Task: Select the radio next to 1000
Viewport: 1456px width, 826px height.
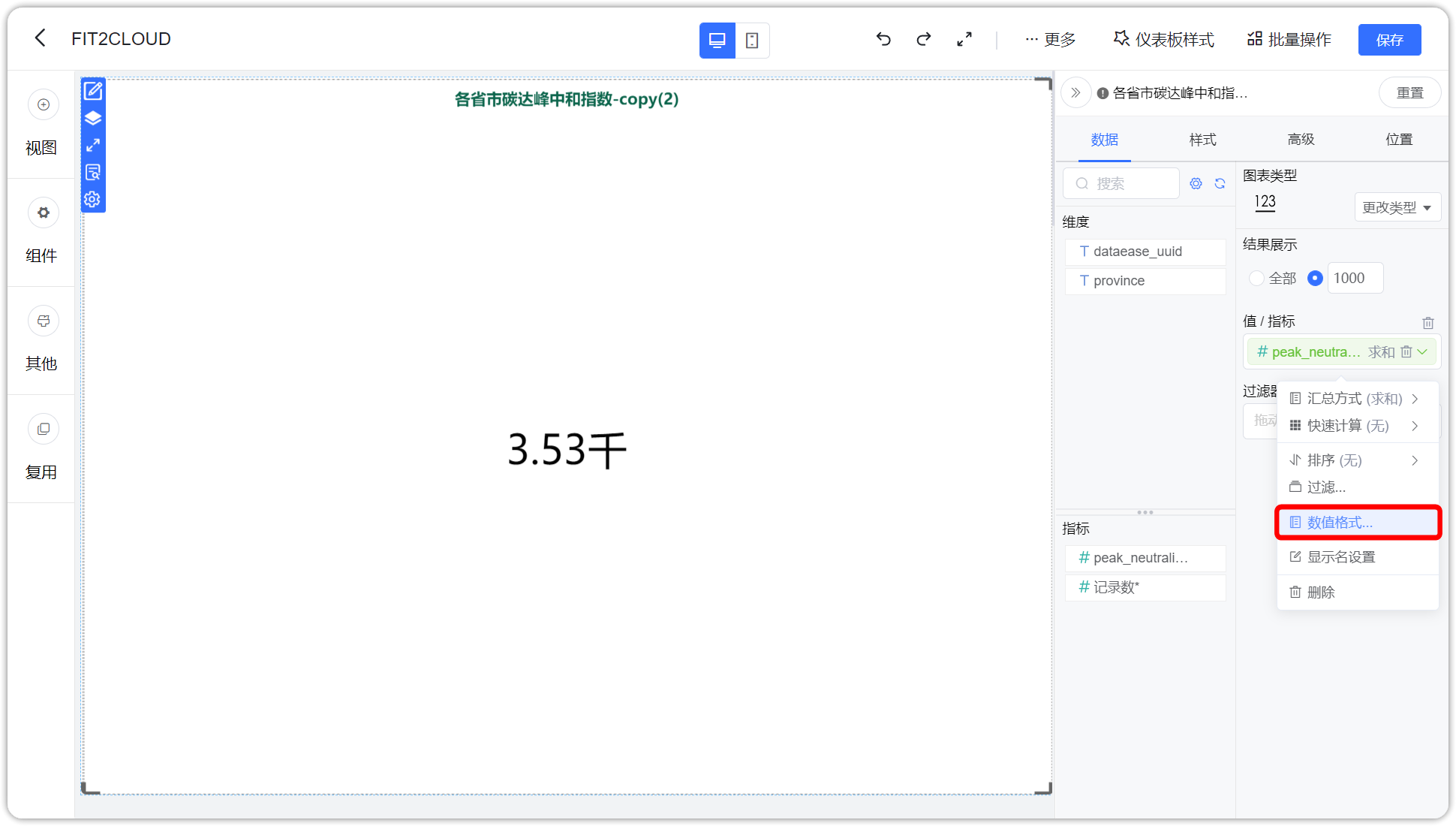Action: click(1315, 278)
